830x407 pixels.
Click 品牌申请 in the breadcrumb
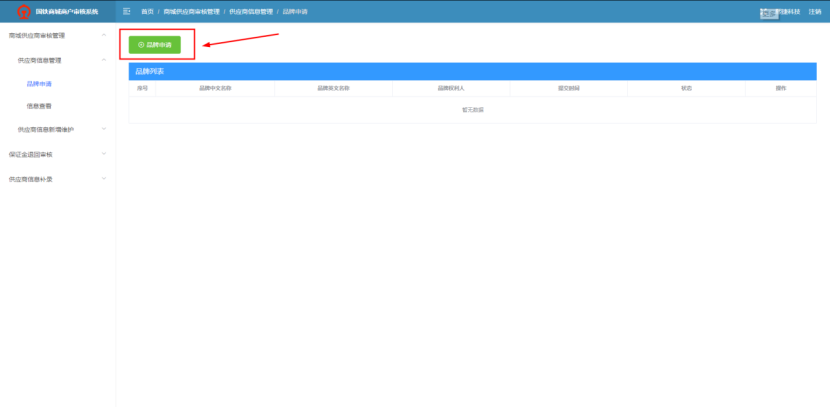(295, 11)
